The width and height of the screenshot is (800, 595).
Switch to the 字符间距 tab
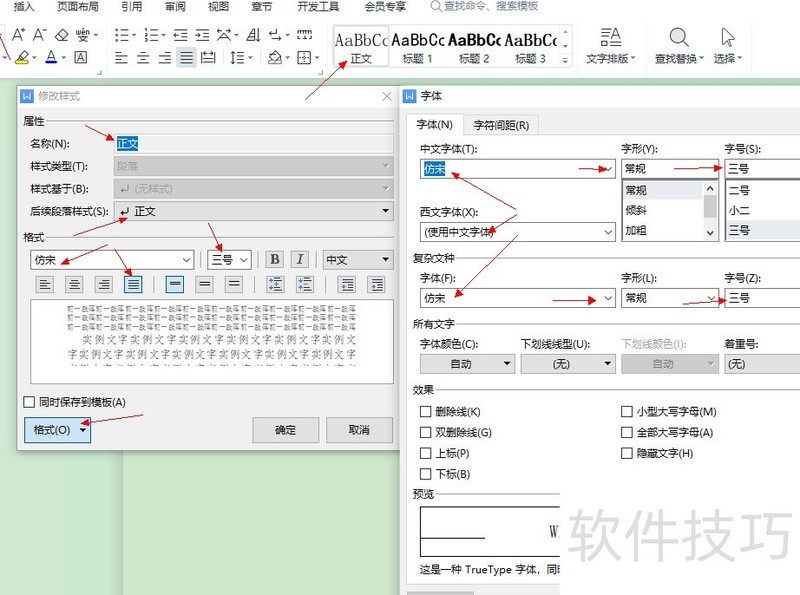click(501, 125)
